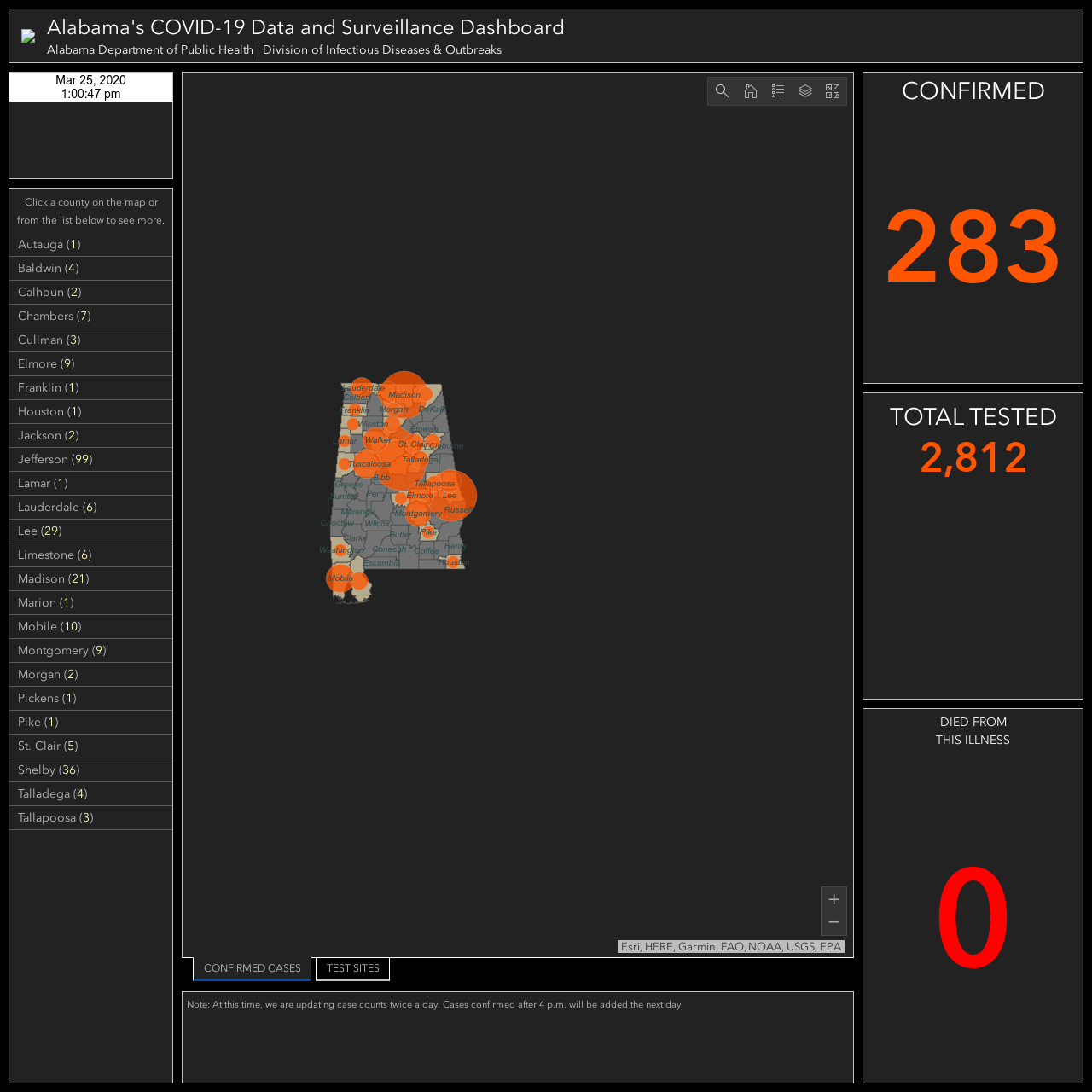Screen dimensions: 1092x1092
Task: Reset map to home extent
Action: pos(751,91)
